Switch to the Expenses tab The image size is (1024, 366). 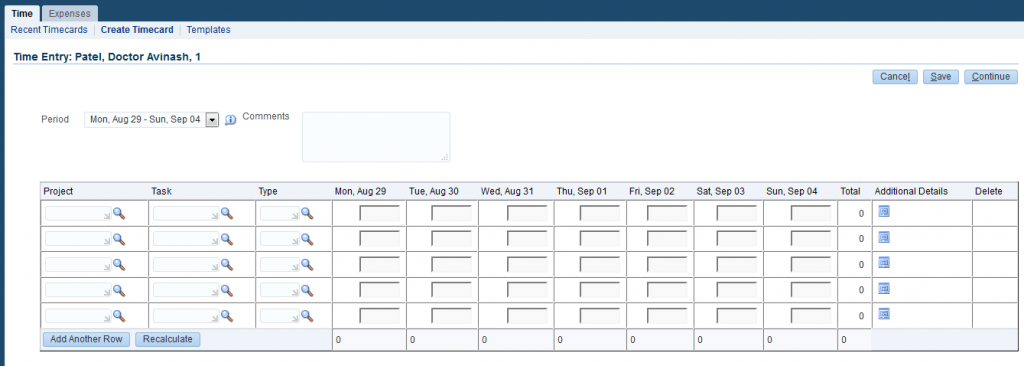pyautogui.click(x=70, y=13)
